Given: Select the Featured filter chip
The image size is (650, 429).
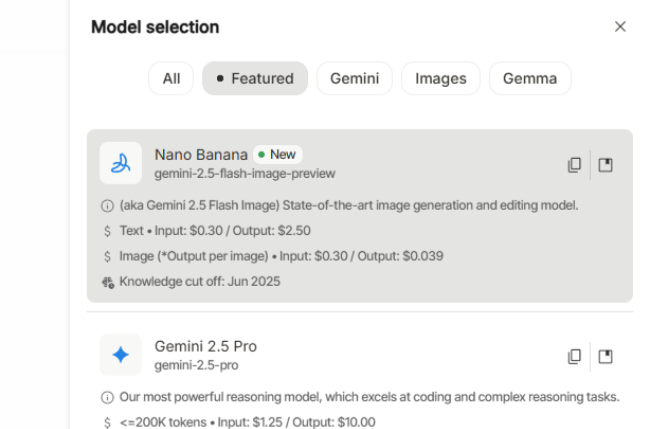Looking at the screenshot, I should (255, 78).
